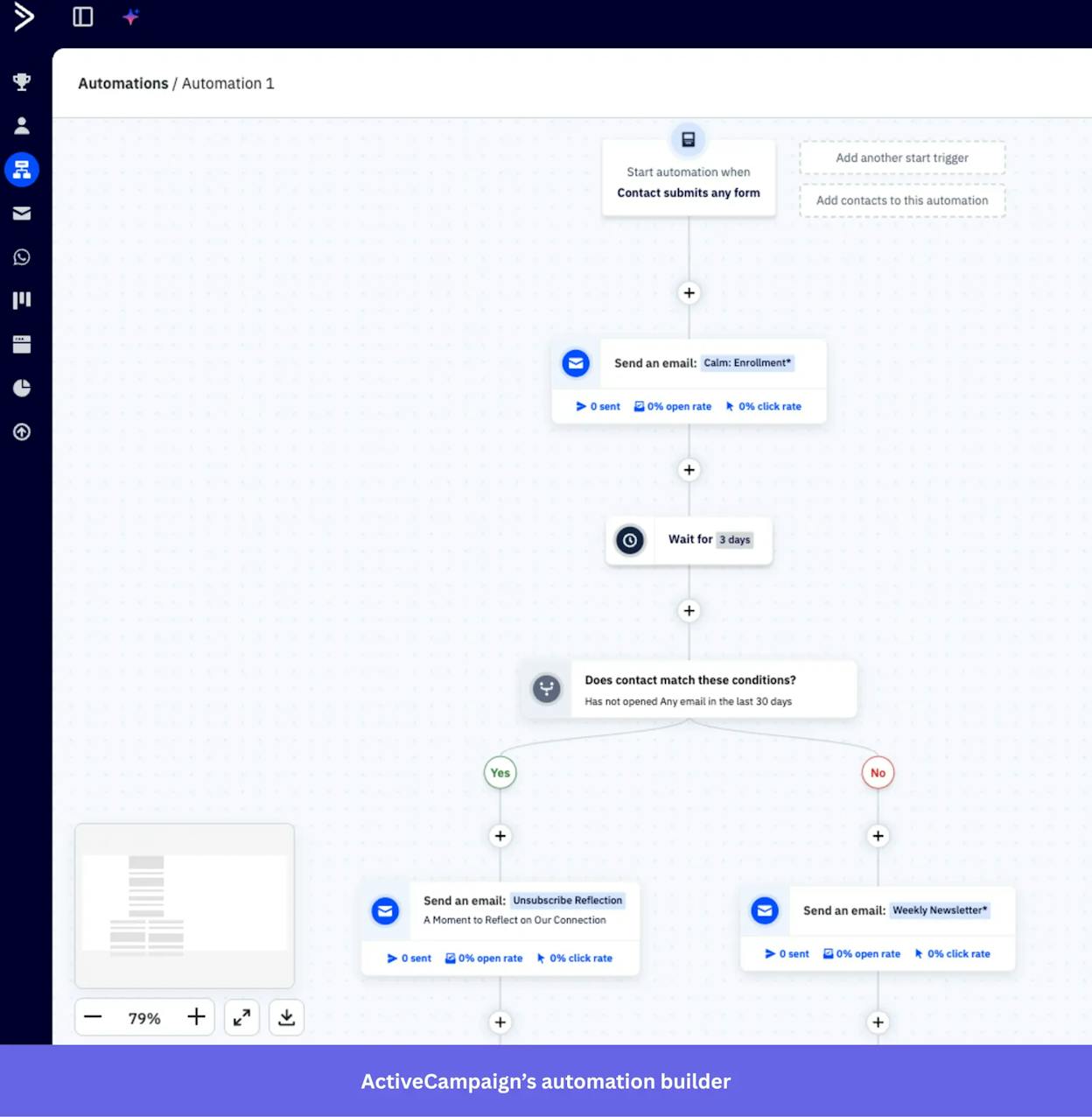Screen dimensions: 1092x1117
Task: Add step below the start trigger
Action: point(689,293)
